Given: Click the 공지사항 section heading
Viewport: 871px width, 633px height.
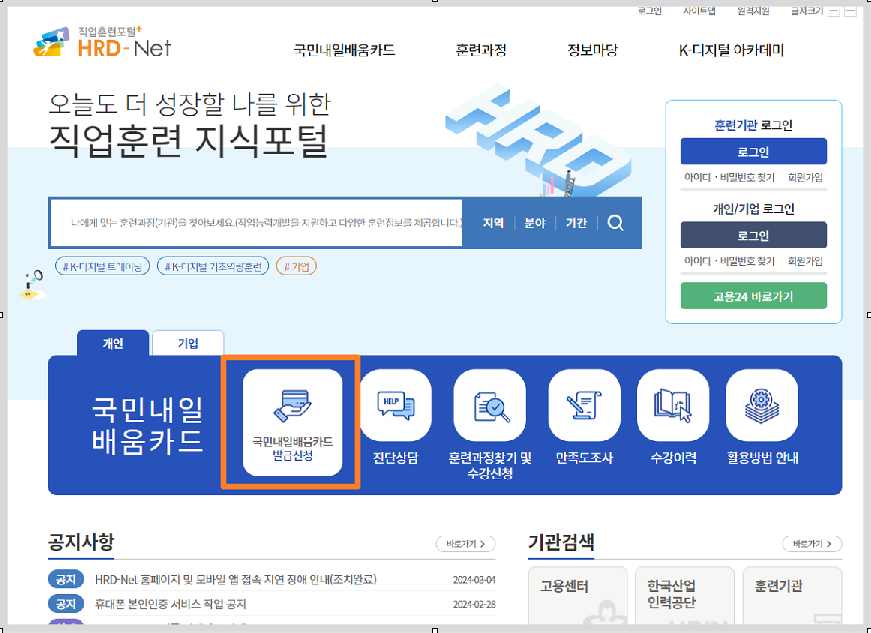Looking at the screenshot, I should pyautogui.click(x=81, y=541).
